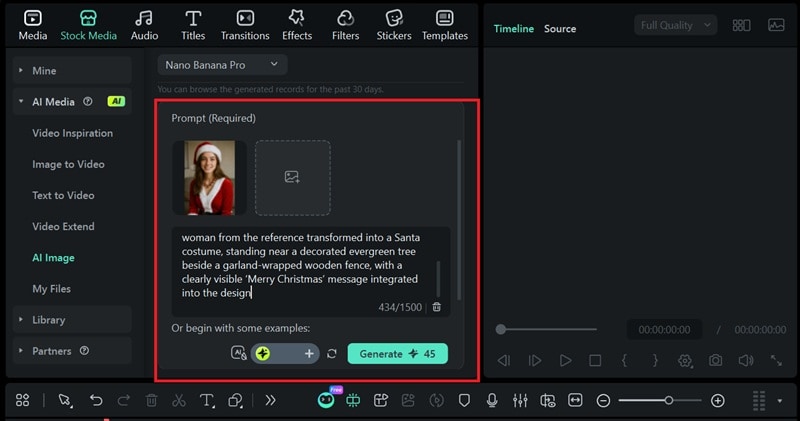Screen dimensions: 800x421
Task: Click the AI Media help icon
Action: [88, 102]
